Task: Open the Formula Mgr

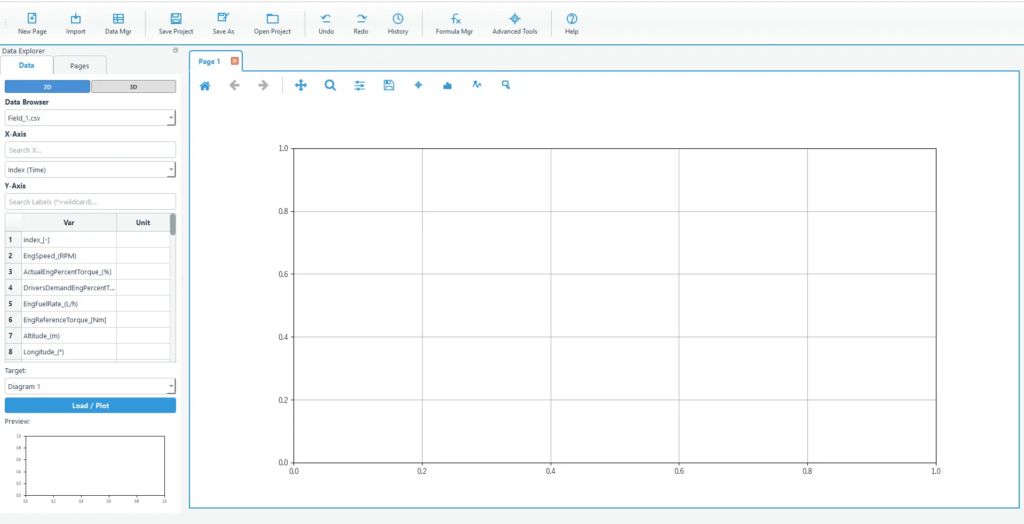Action: 454,23
